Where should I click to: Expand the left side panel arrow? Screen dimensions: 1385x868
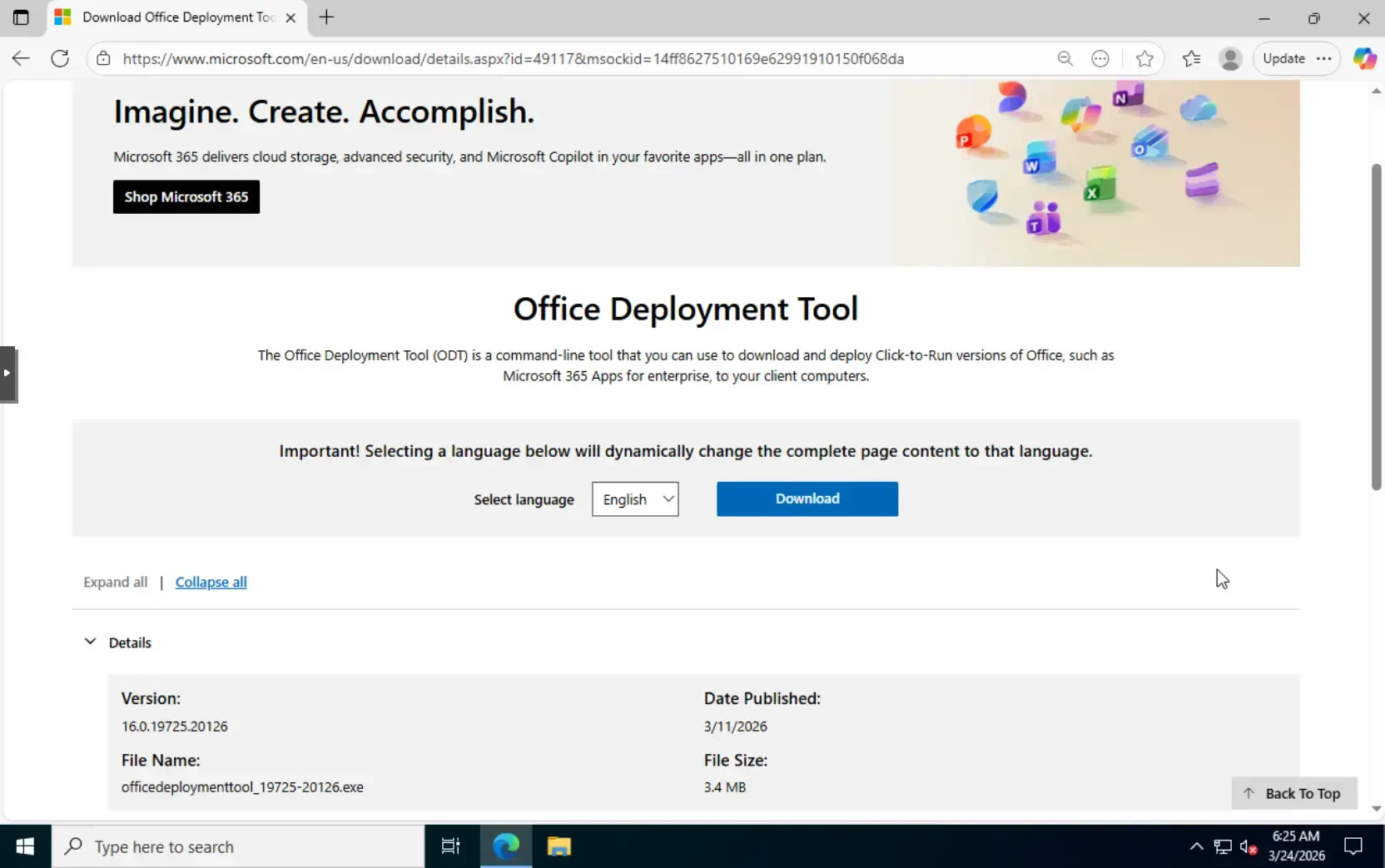tap(7, 374)
